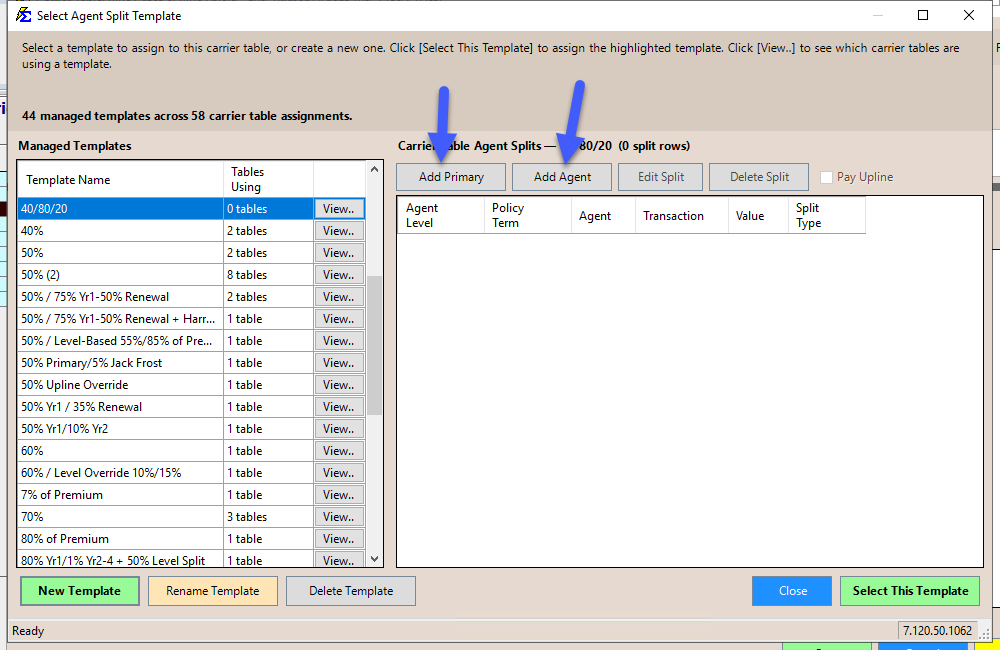Click Rename Template button
Image resolution: width=1000 pixels, height=650 pixels.
pos(212,591)
